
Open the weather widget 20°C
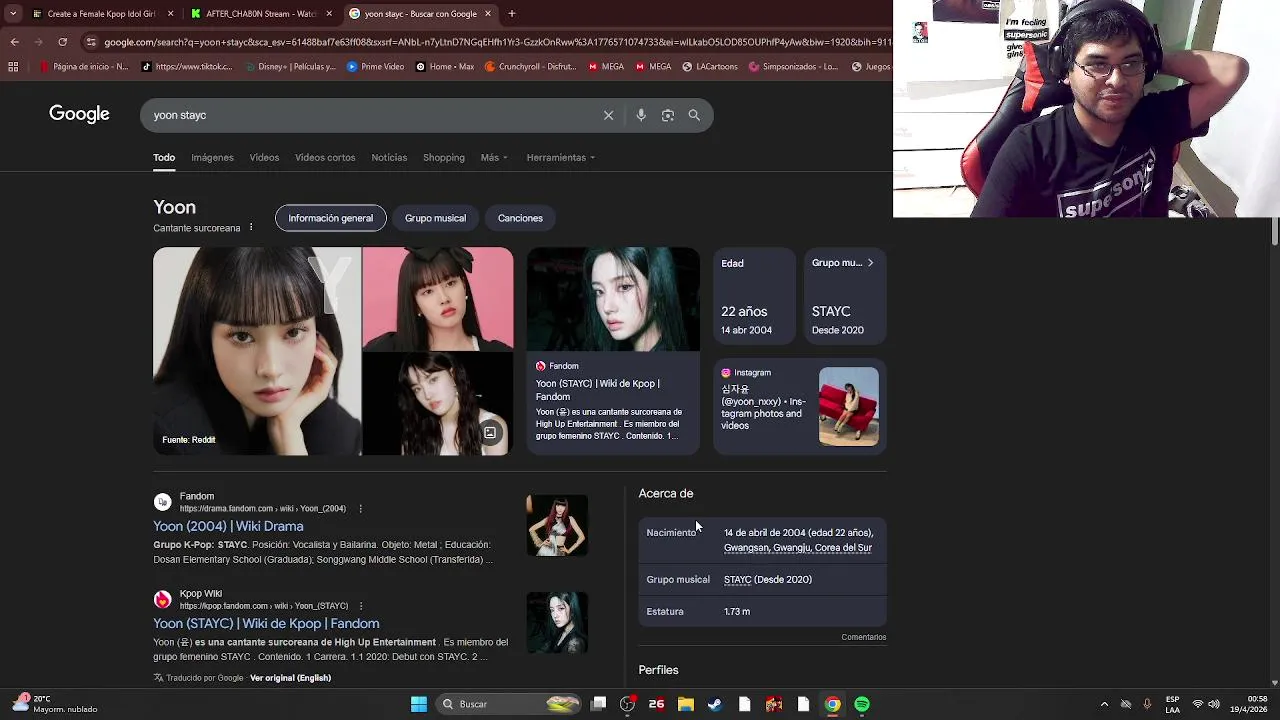pos(55,704)
